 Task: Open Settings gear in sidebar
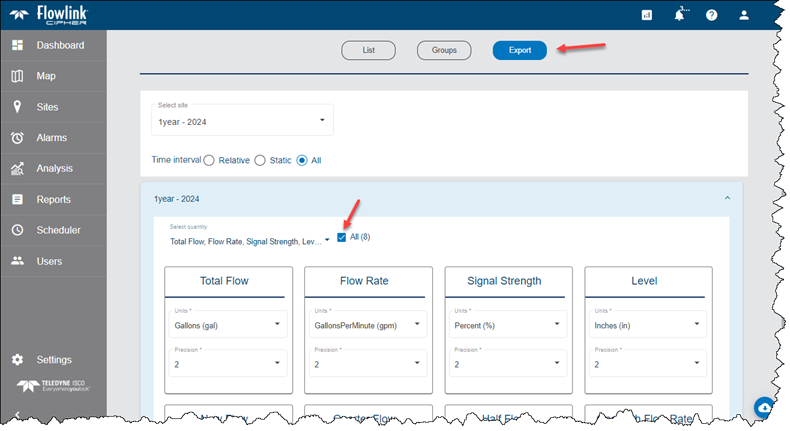point(18,360)
